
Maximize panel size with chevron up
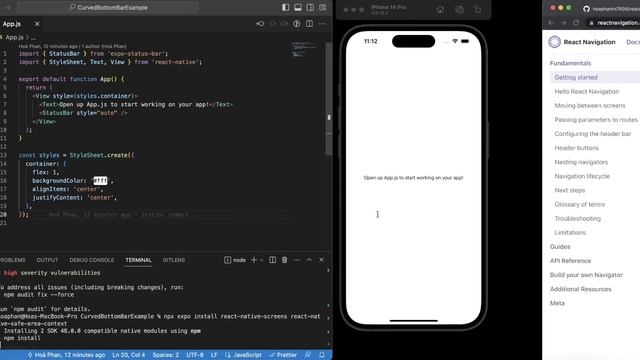click(x=309, y=260)
